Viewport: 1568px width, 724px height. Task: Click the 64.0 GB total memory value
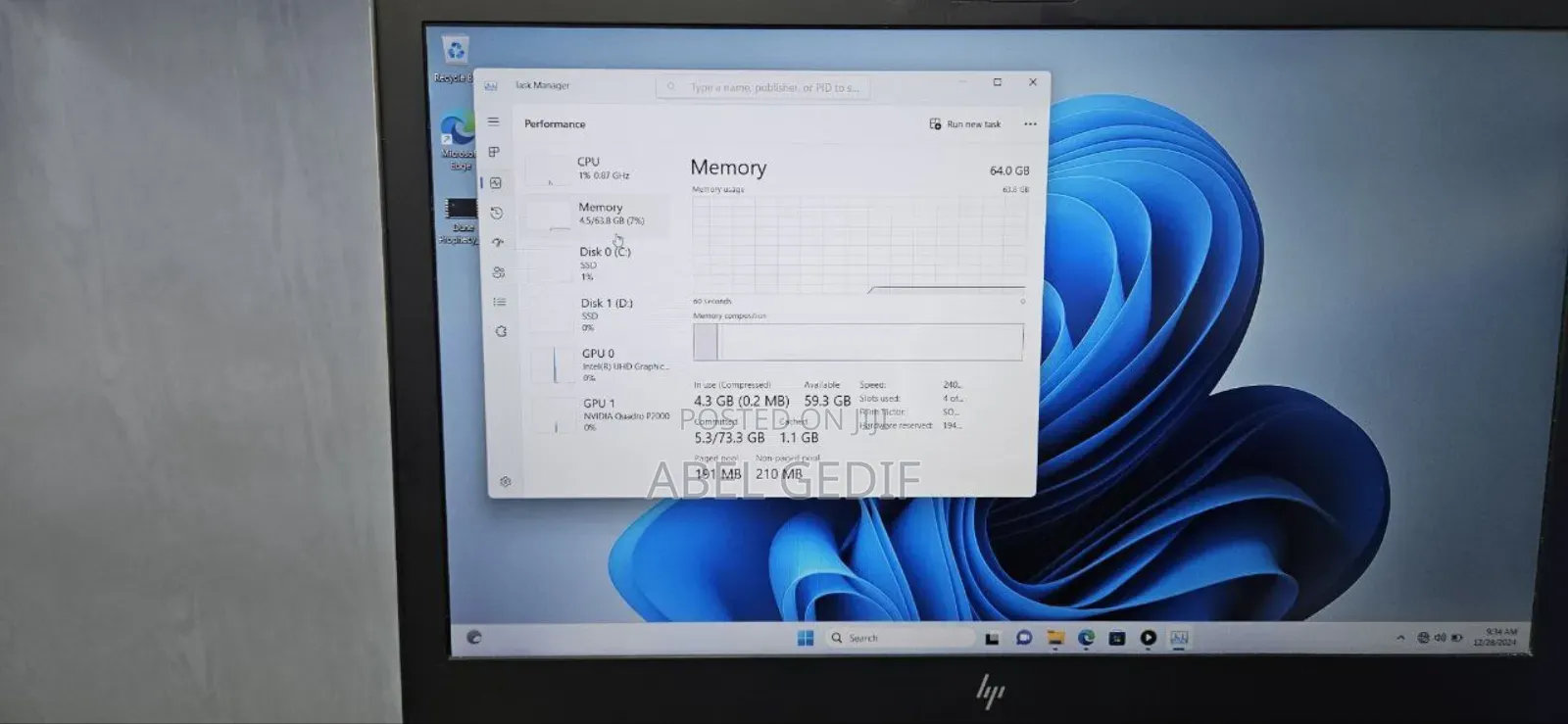(x=1009, y=170)
